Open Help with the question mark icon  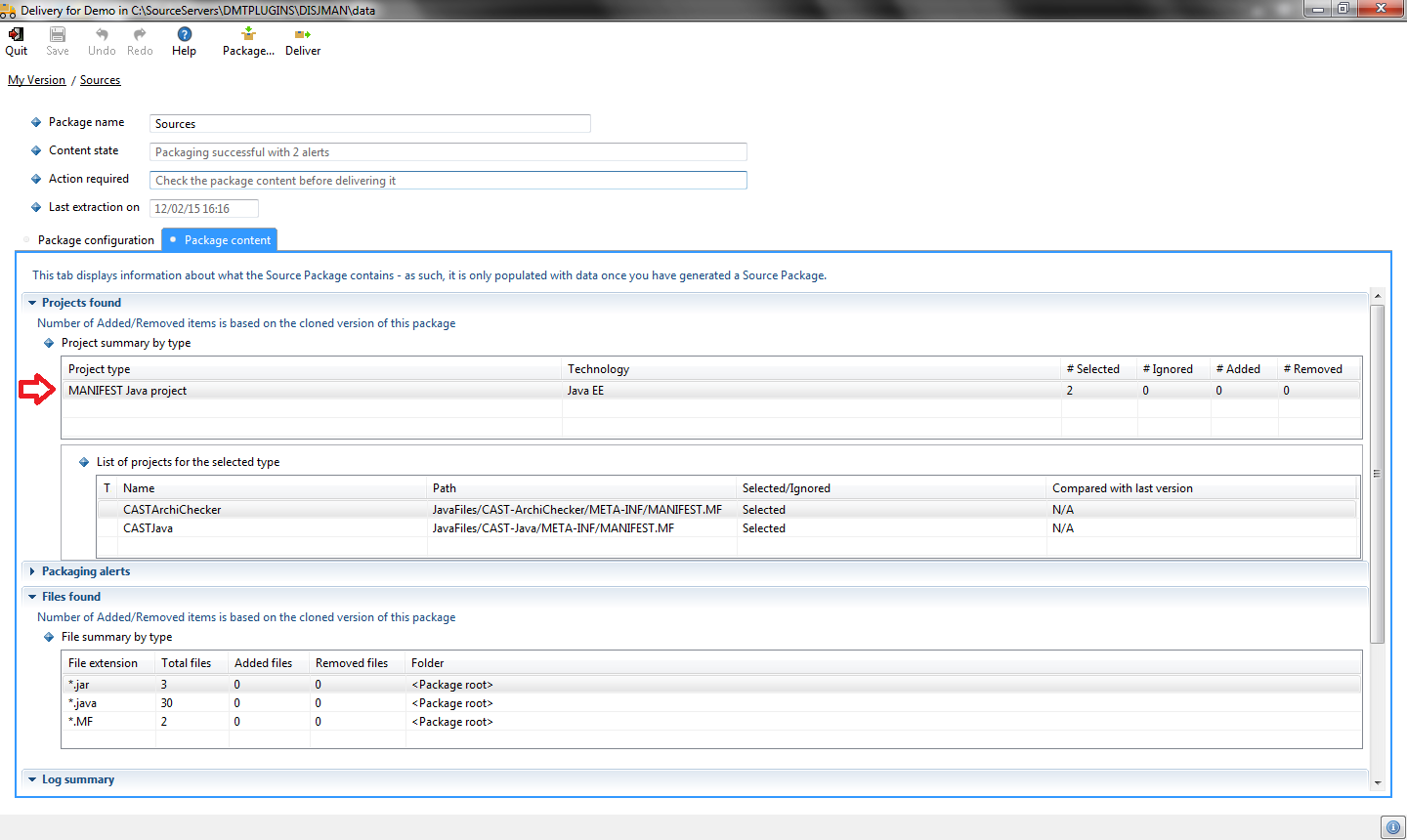click(184, 35)
